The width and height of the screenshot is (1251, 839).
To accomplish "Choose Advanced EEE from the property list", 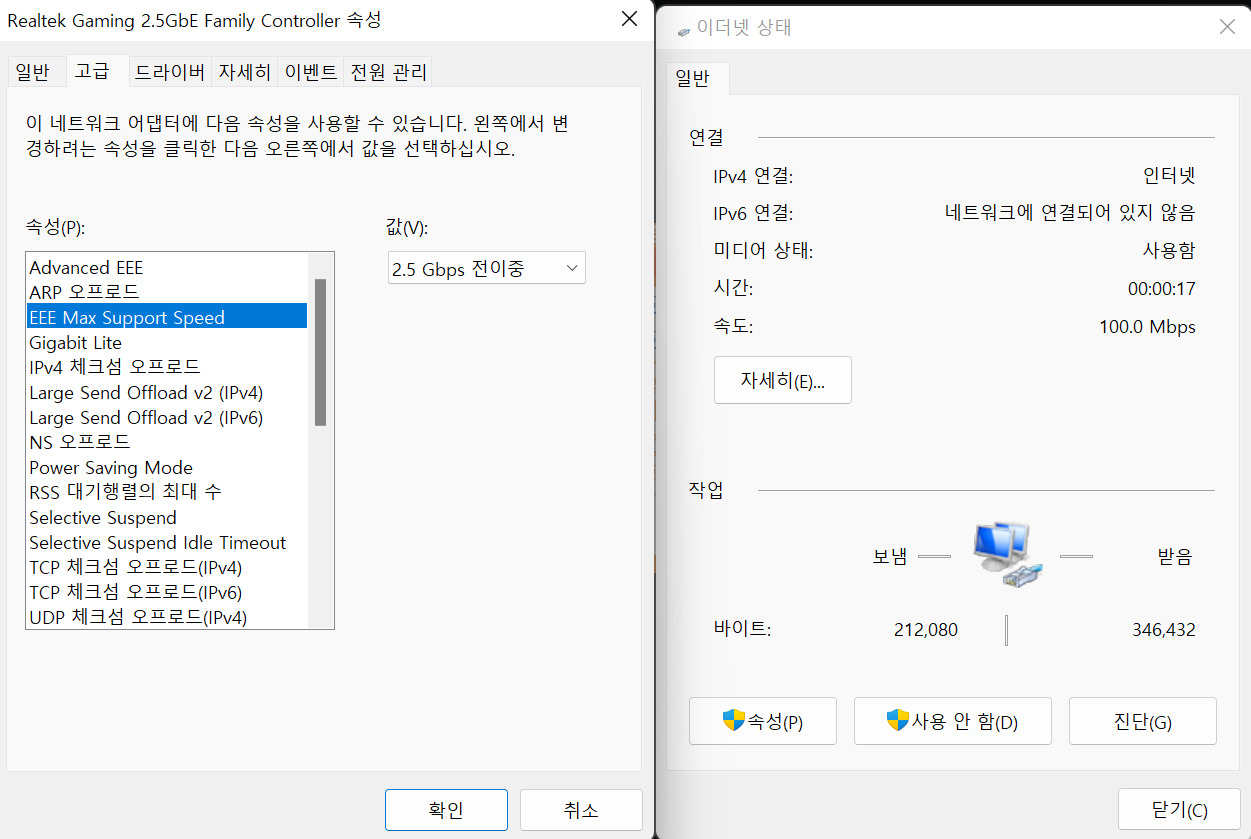I will point(86,268).
